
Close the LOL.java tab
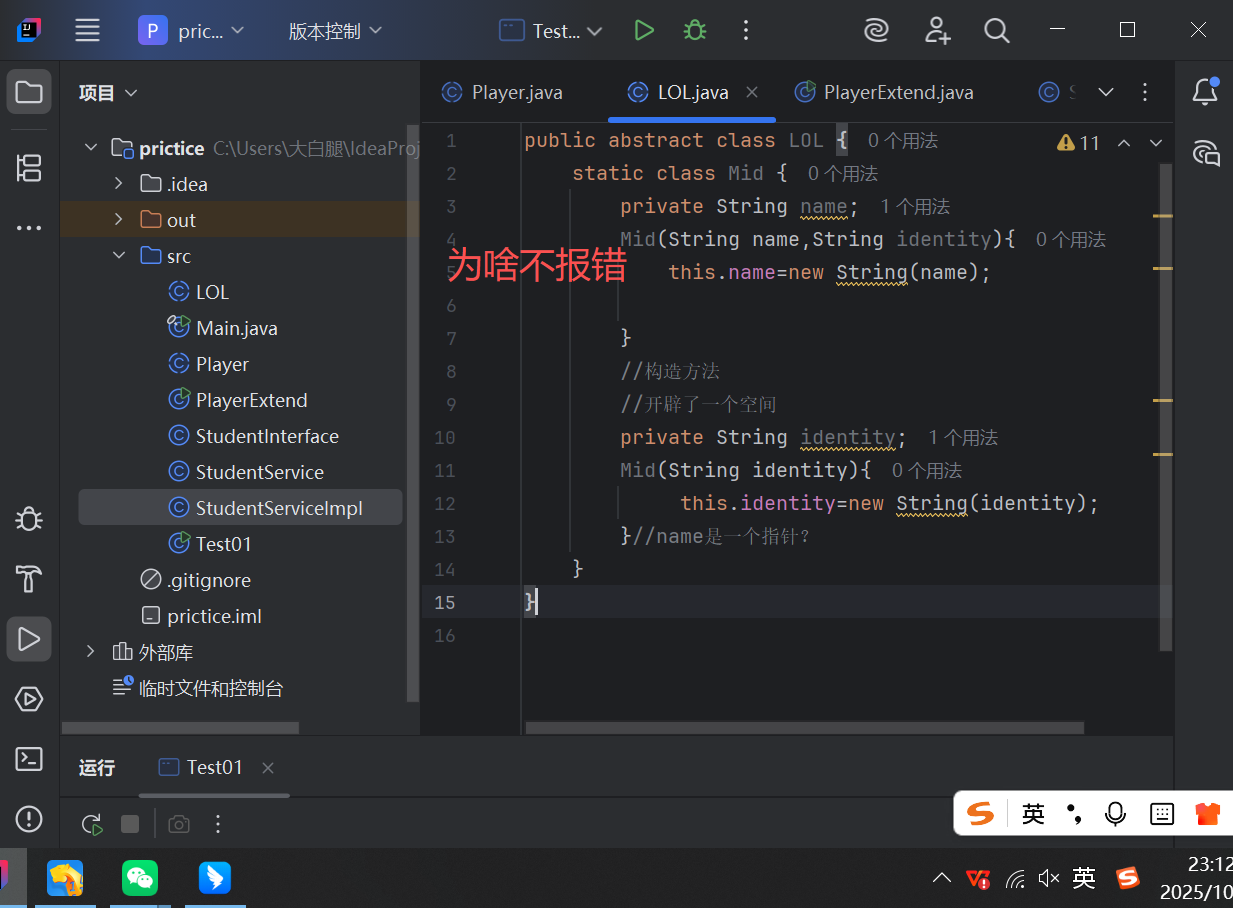click(x=752, y=92)
